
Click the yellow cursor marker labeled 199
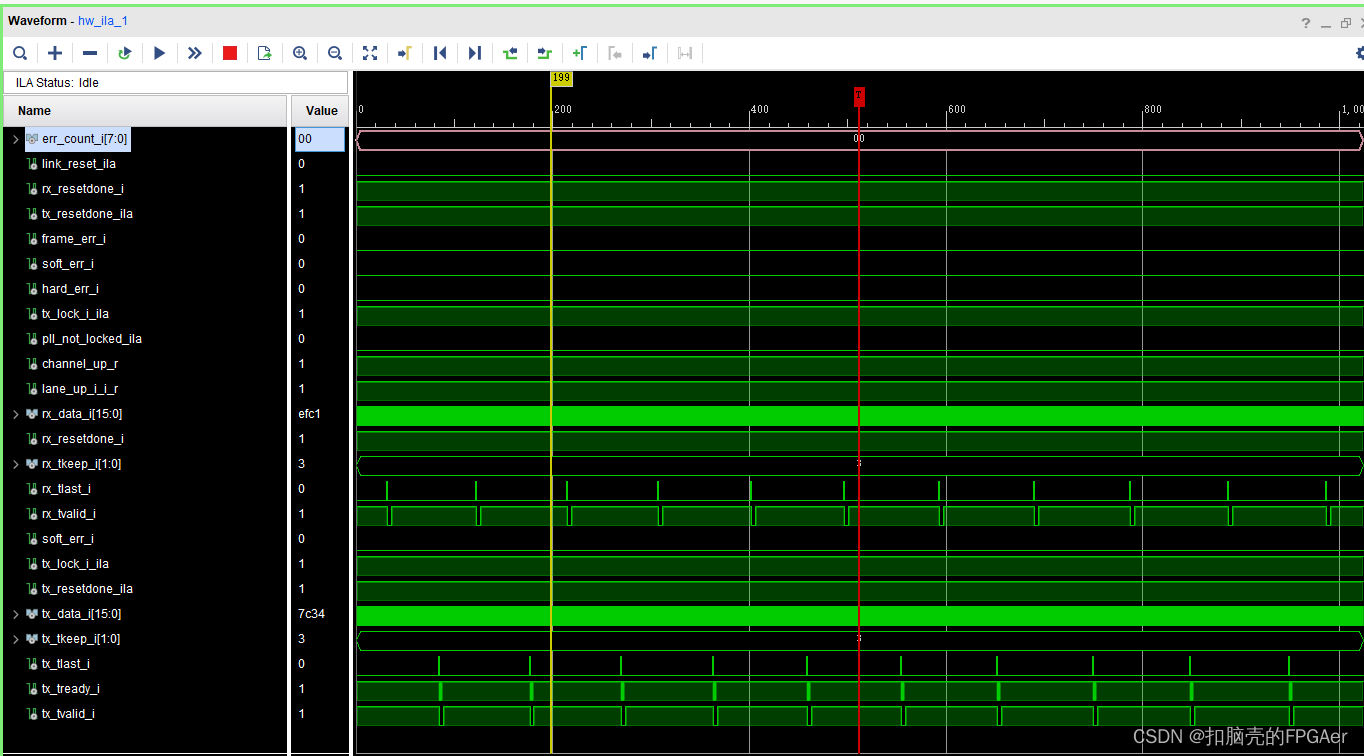(x=560, y=78)
